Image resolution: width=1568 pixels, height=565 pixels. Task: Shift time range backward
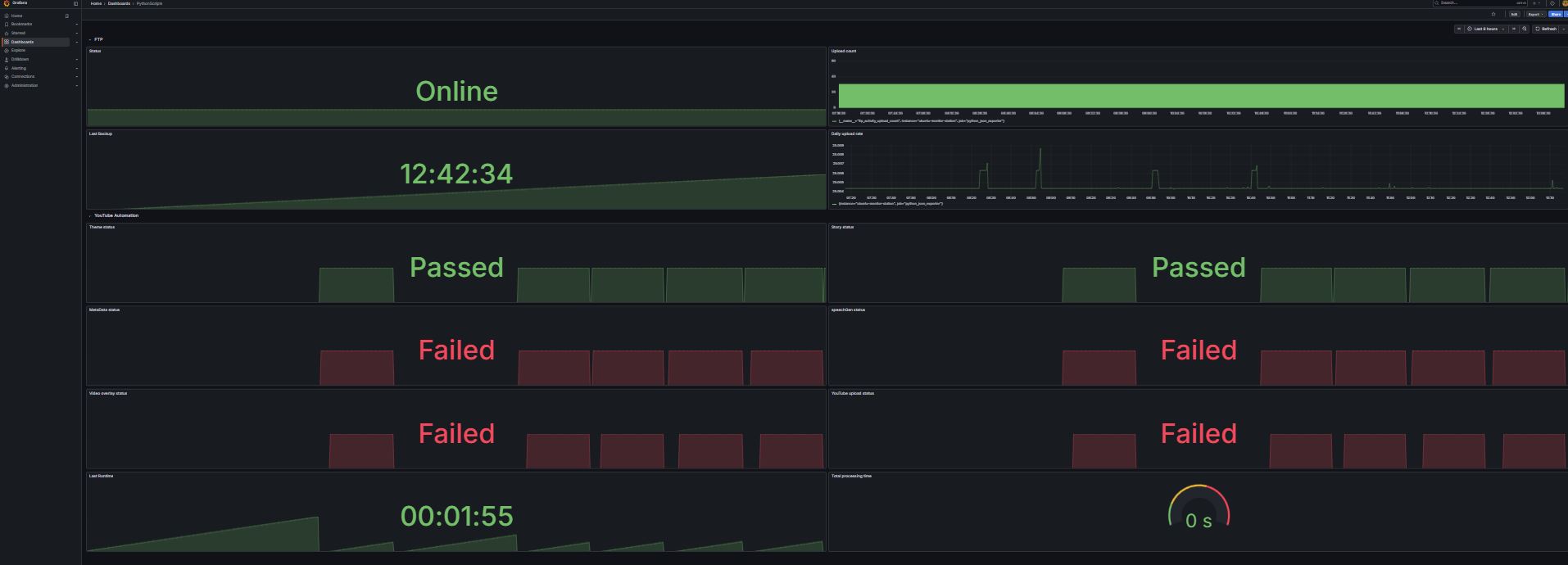(x=1459, y=29)
